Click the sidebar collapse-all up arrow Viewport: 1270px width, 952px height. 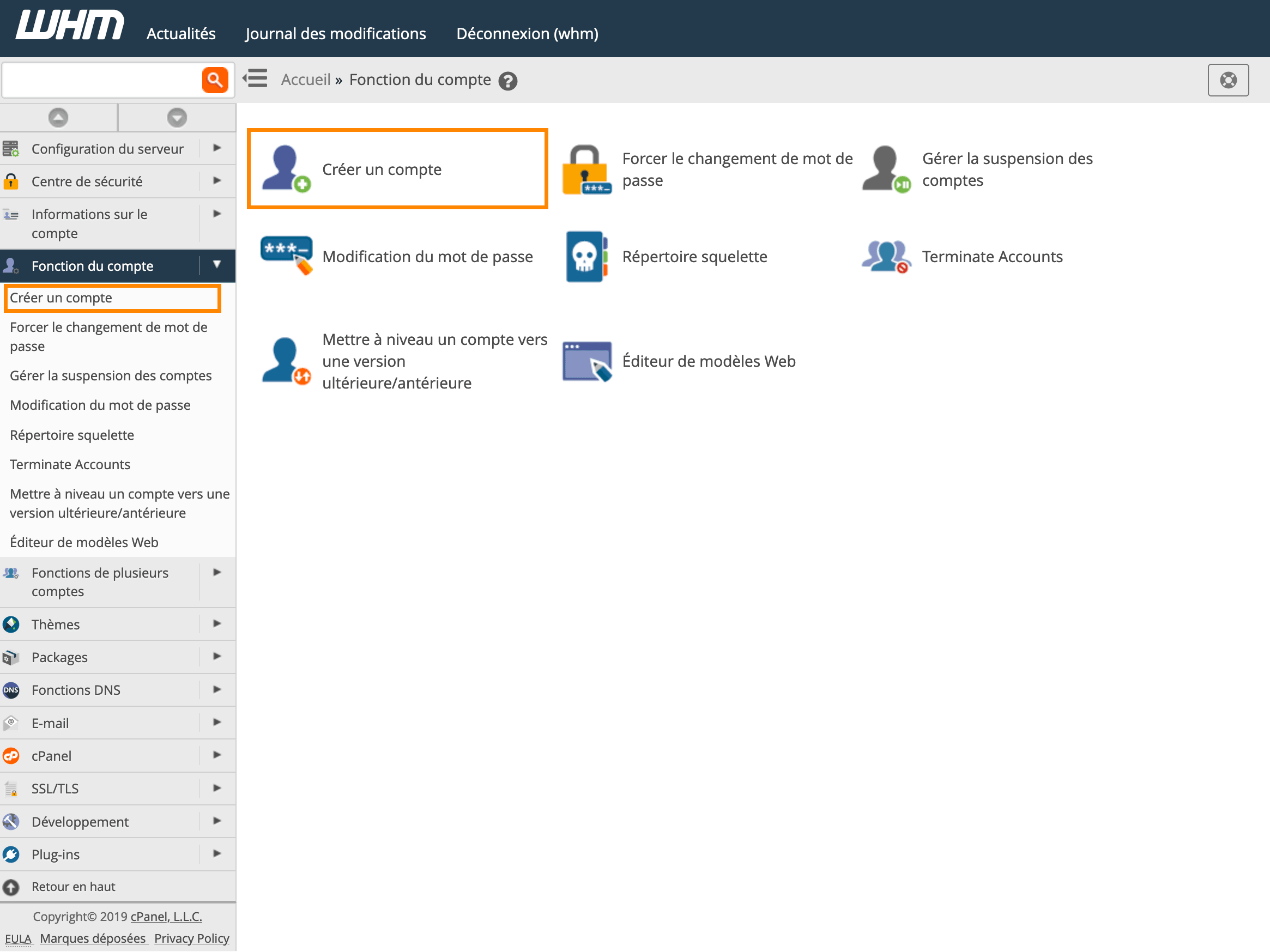click(x=58, y=118)
